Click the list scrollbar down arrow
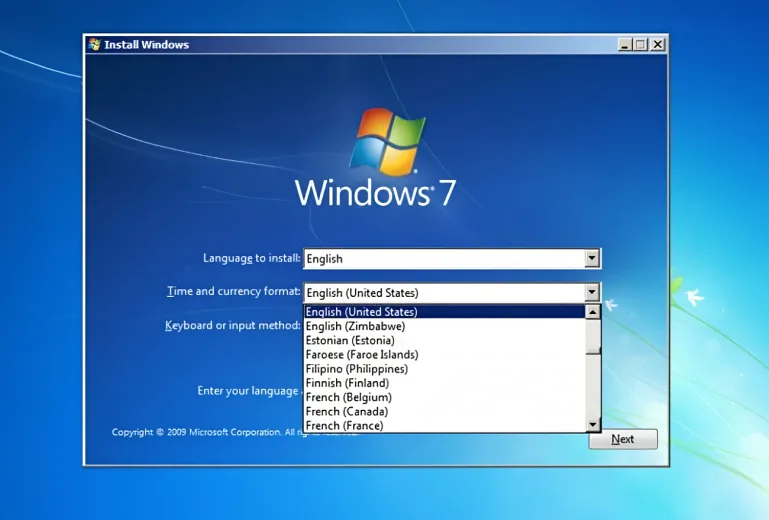 click(x=593, y=425)
